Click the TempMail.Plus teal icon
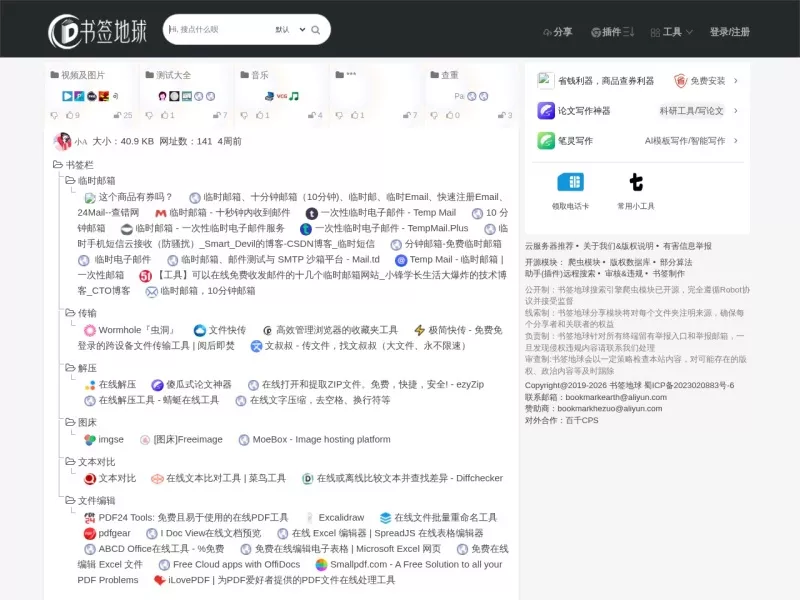The height and width of the screenshot is (600, 800). pos(306,229)
